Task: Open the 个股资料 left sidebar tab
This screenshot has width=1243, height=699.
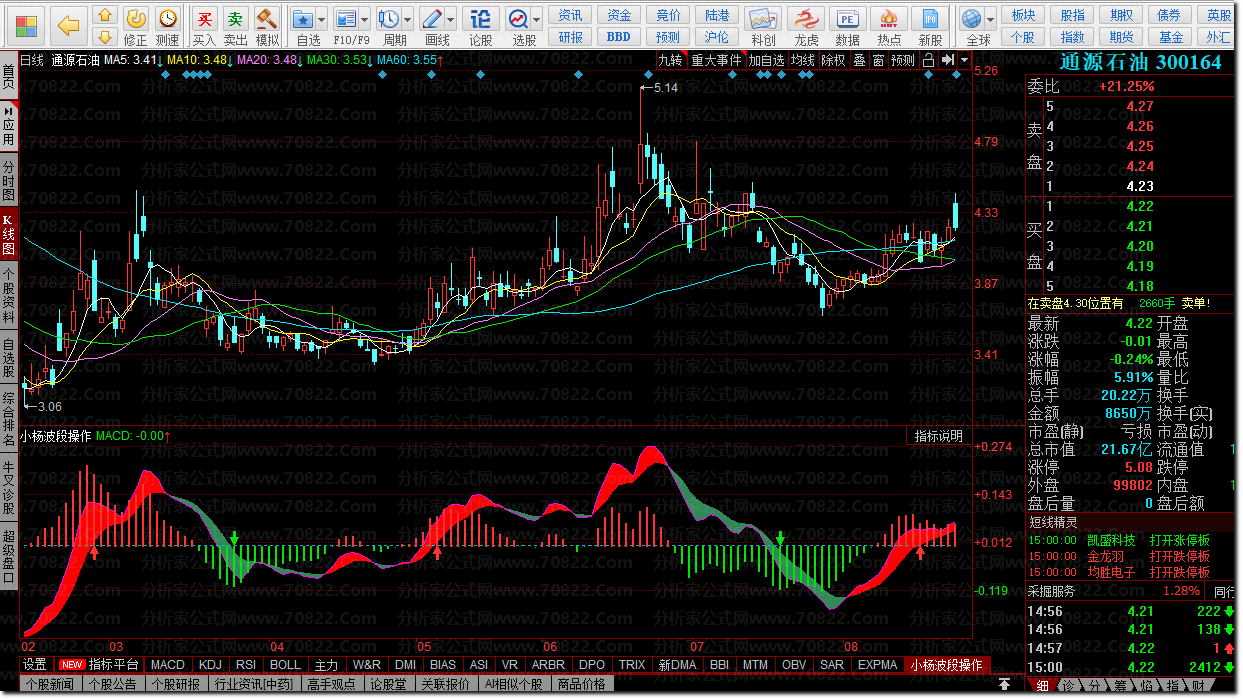Action: click(x=9, y=295)
